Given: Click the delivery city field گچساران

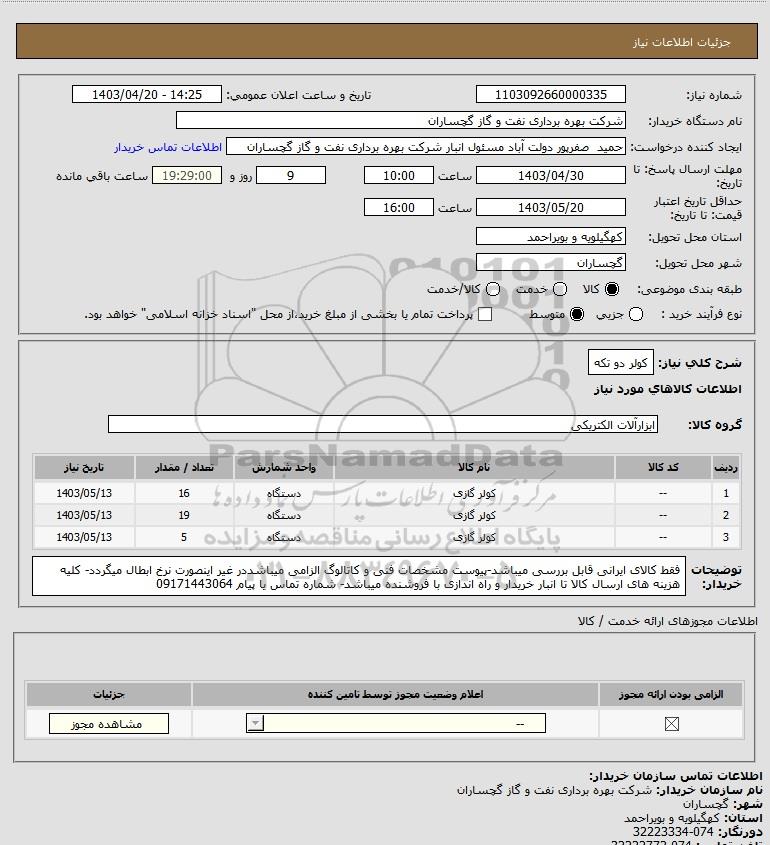Looking at the screenshot, I should (x=551, y=263).
